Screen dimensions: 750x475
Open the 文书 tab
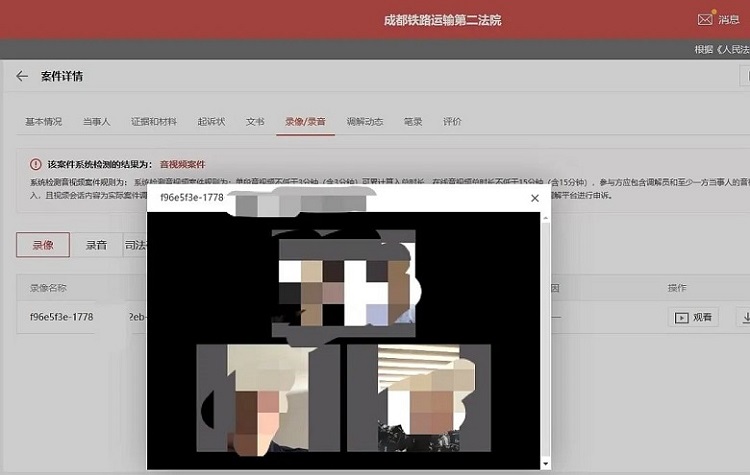coord(255,122)
